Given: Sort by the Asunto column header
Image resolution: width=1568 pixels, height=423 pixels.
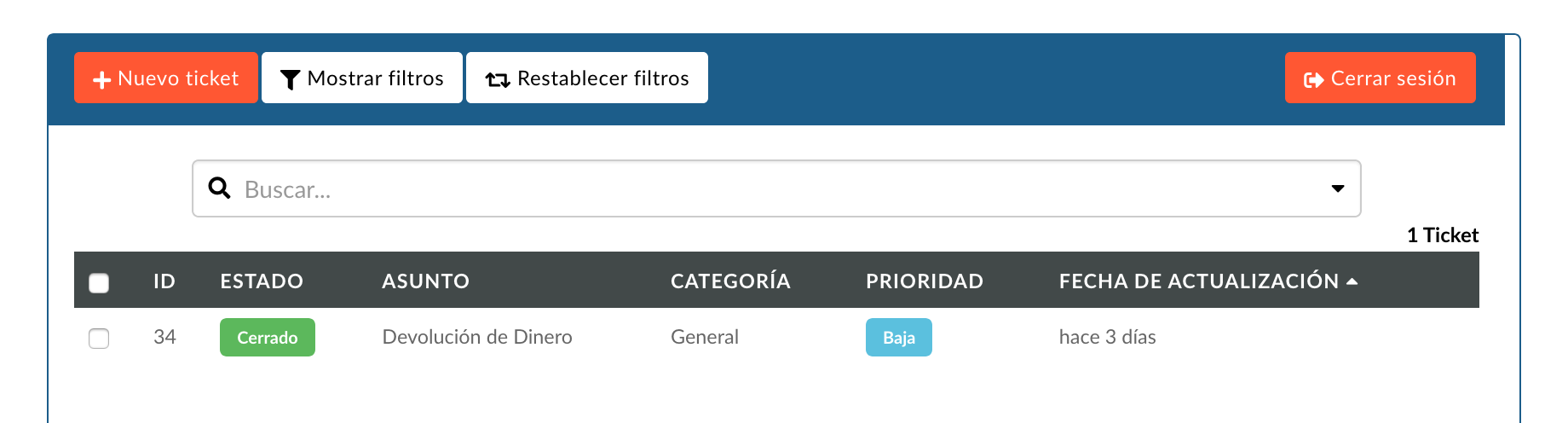Looking at the screenshot, I should 425,281.
